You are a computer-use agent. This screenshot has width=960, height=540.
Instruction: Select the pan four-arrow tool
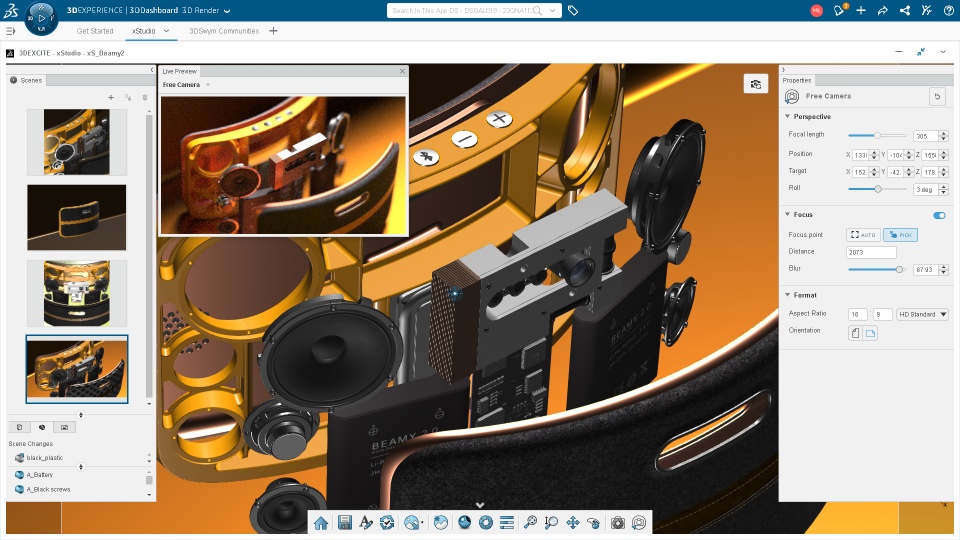coord(572,522)
